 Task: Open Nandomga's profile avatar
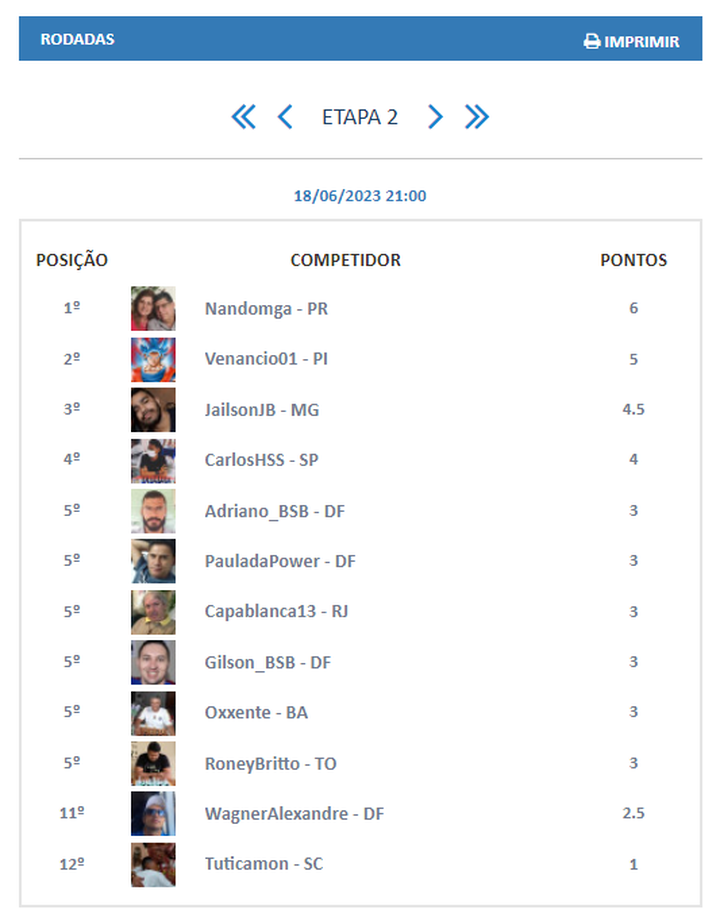153,309
